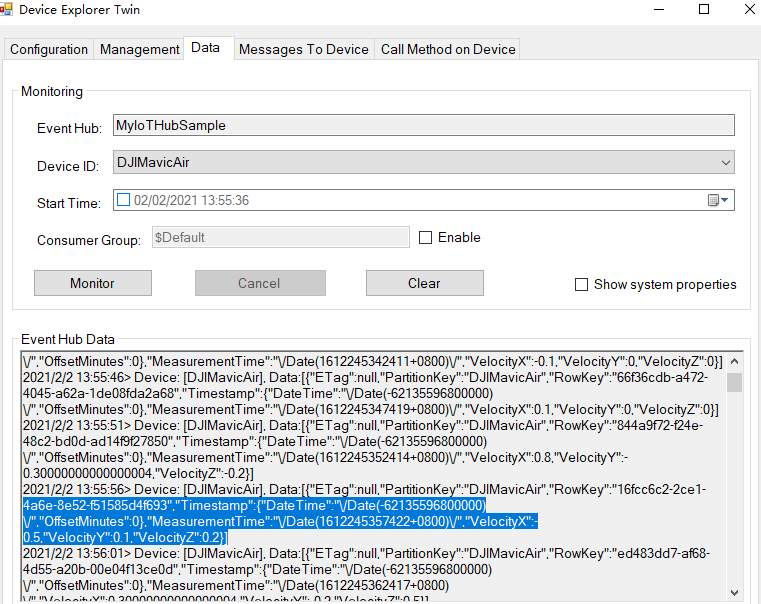Start monitoring with the Monitor button
Image resolution: width=761 pixels, height=604 pixels.
click(x=93, y=283)
